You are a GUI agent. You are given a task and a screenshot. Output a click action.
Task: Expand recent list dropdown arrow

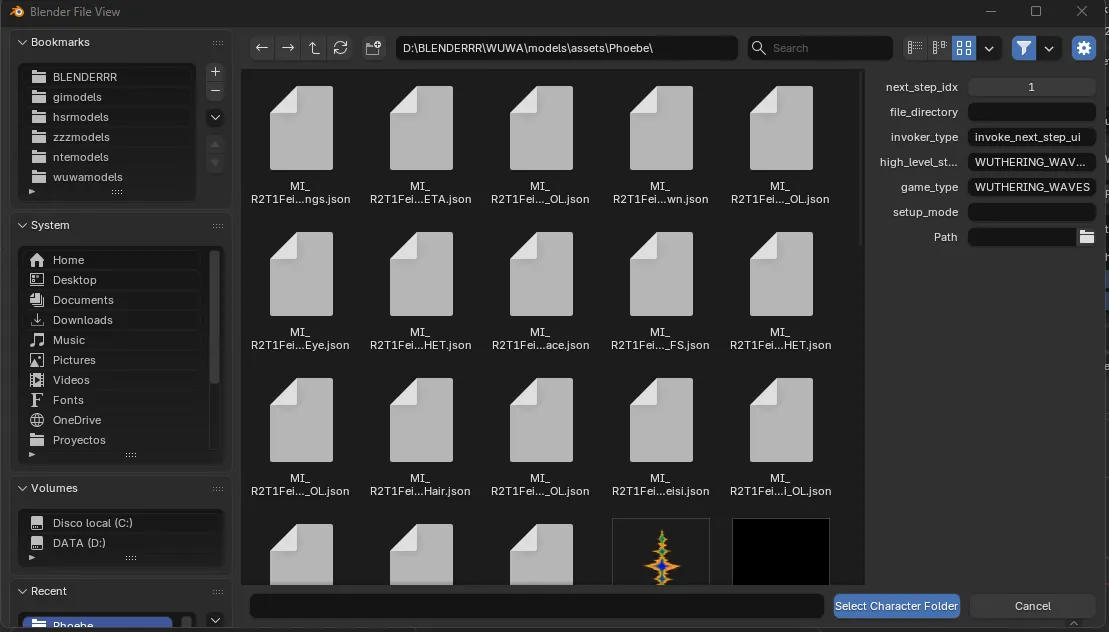216,620
